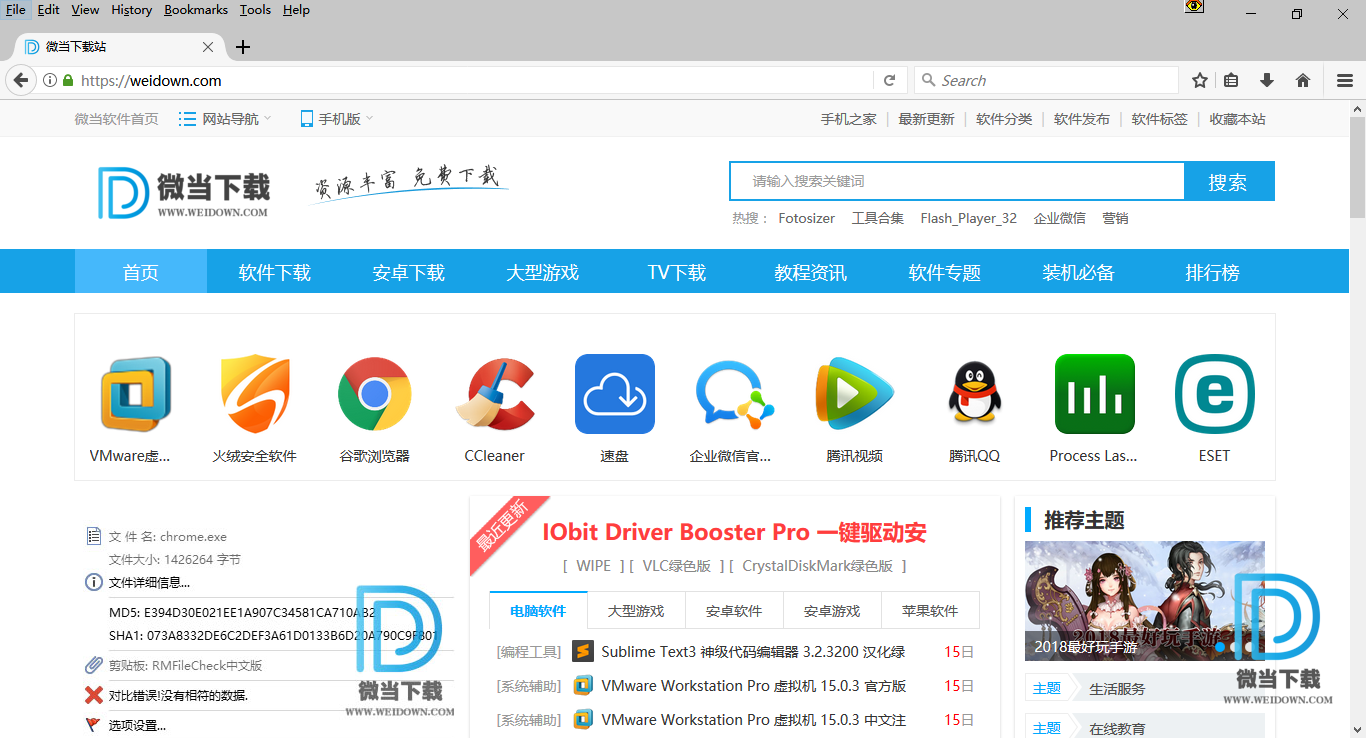Viewport: 1366px width, 738px height.
Task: Open the Edit menu
Action: 48,10
